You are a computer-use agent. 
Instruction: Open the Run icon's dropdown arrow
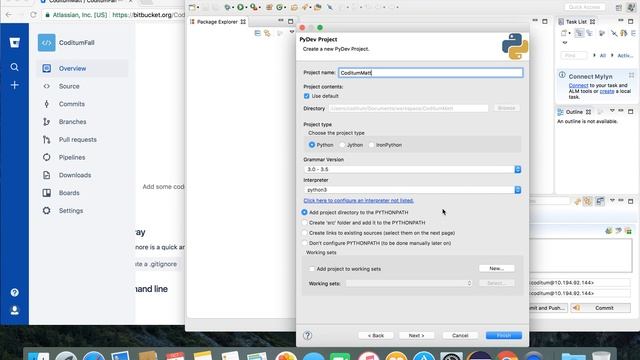pos(246,7)
